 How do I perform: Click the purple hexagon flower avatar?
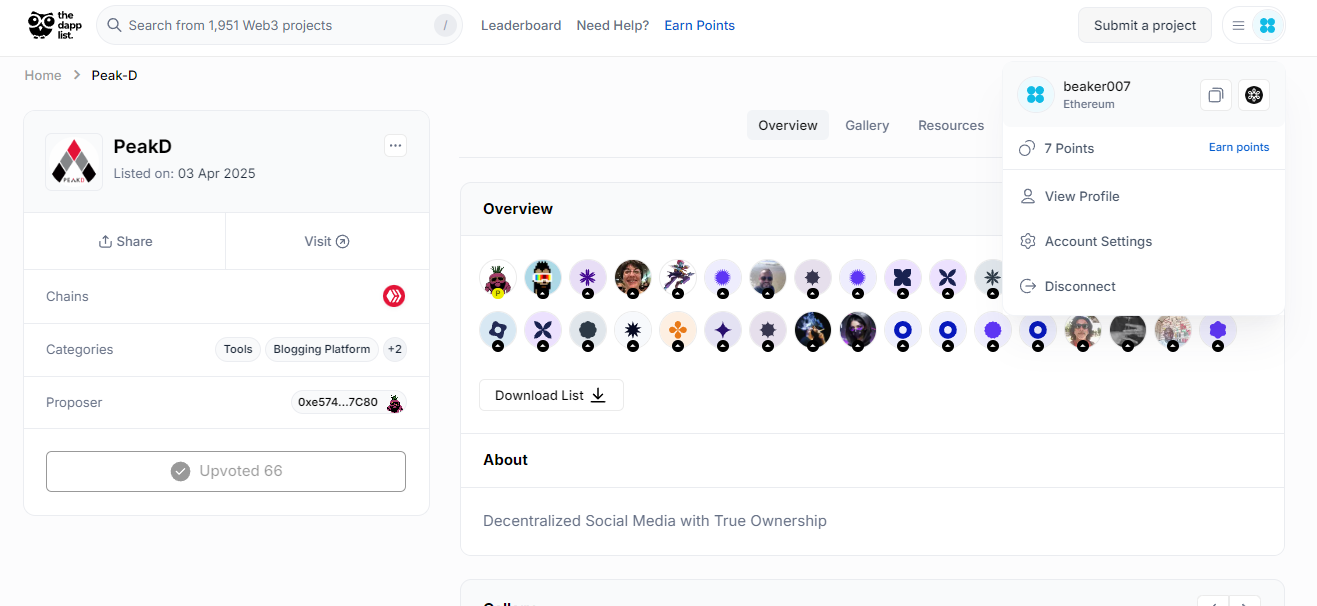click(x=1218, y=330)
